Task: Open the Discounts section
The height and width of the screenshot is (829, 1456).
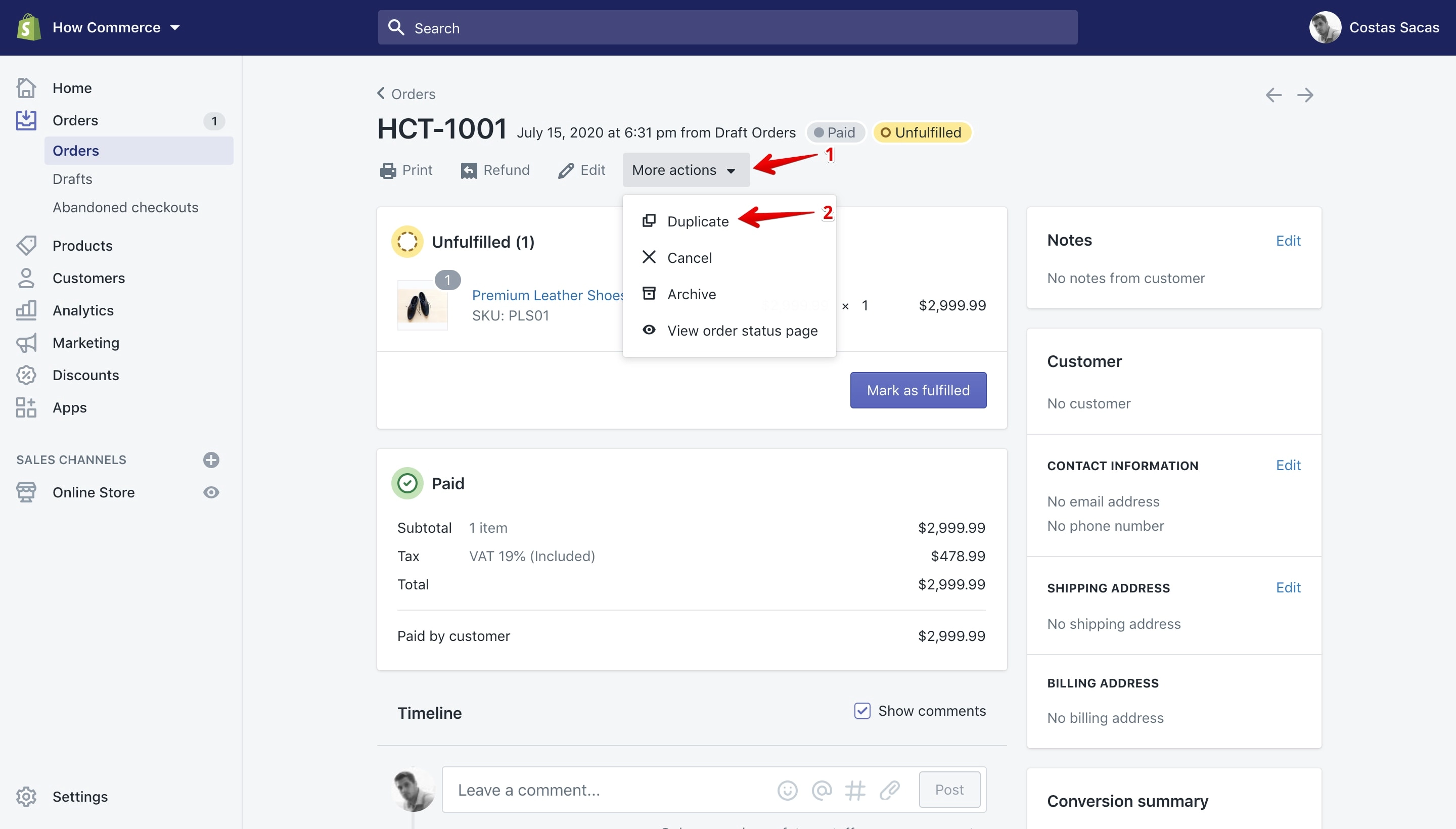Action: (x=86, y=375)
